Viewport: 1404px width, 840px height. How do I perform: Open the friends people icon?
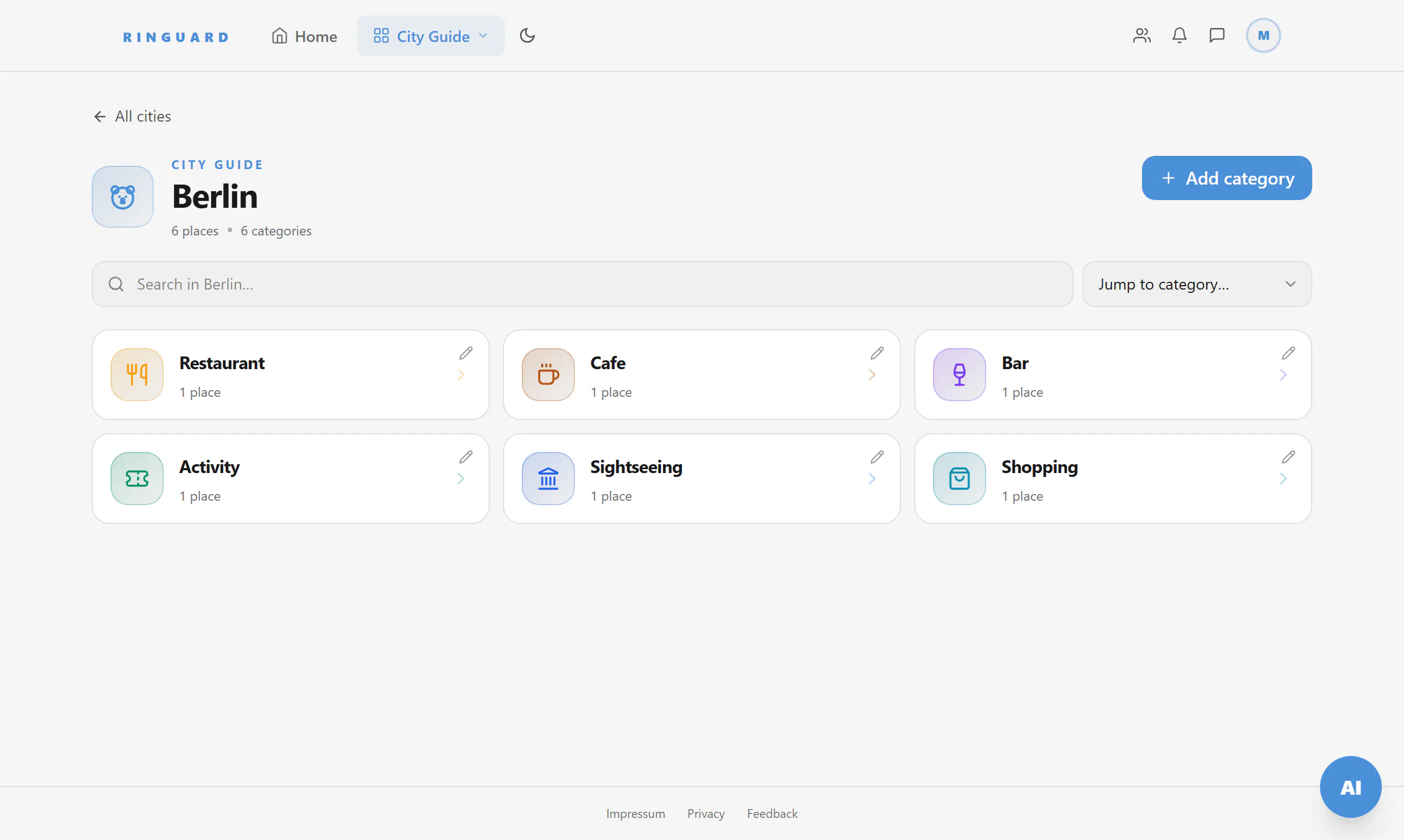(x=1141, y=36)
